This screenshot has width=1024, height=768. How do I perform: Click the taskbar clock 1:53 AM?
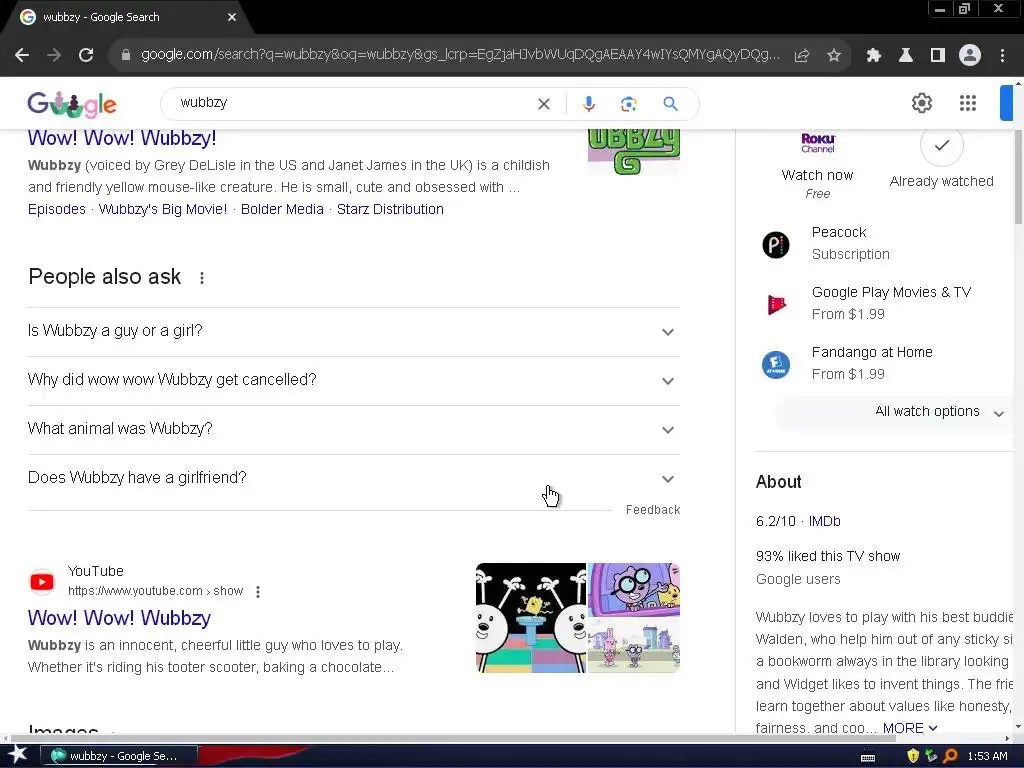pos(987,756)
